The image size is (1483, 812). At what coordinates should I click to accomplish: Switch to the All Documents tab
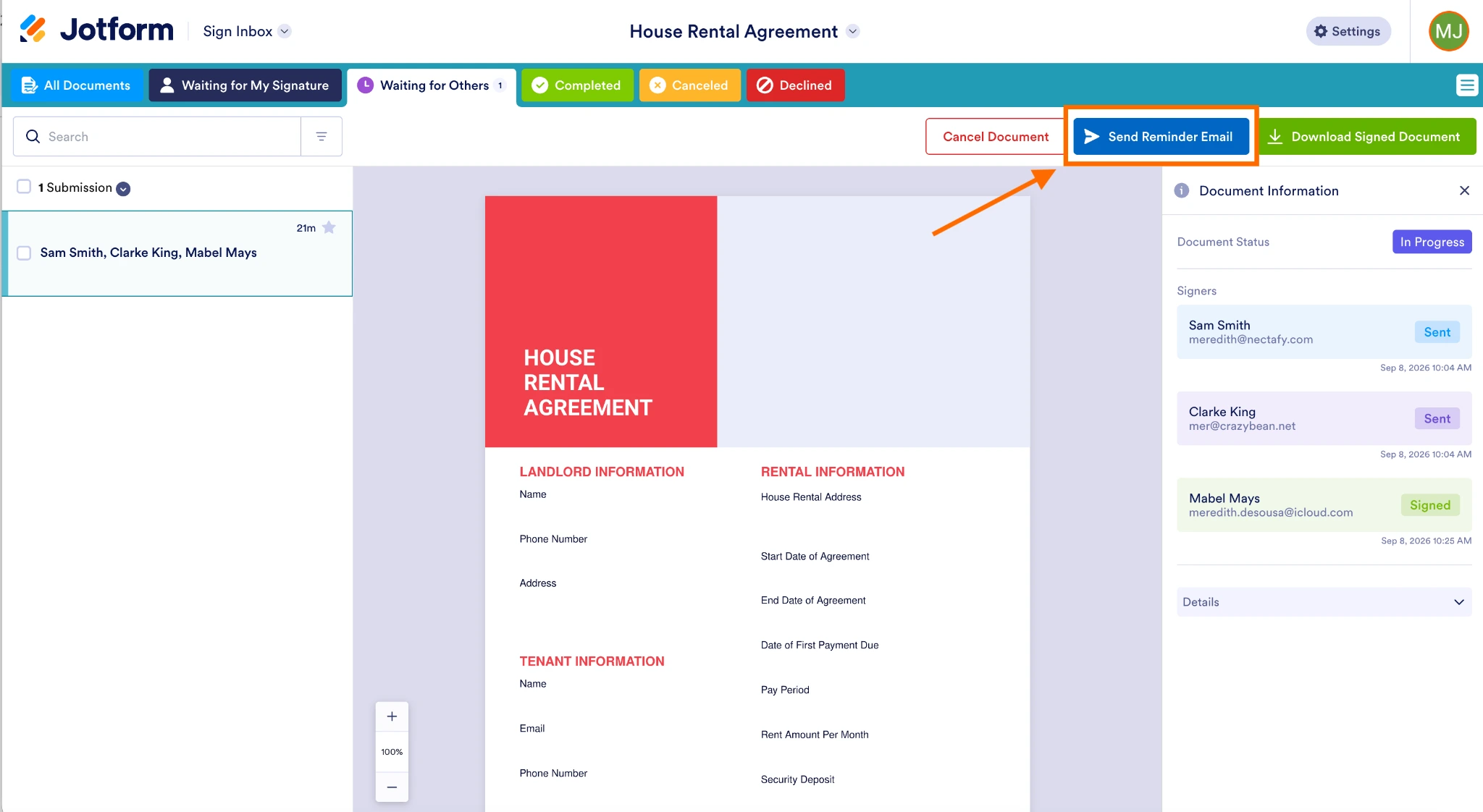pyautogui.click(x=77, y=85)
